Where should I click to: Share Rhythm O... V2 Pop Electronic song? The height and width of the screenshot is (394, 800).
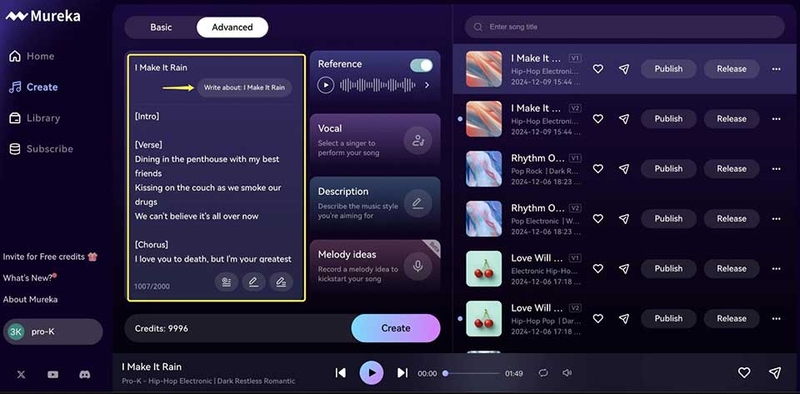(x=624, y=219)
